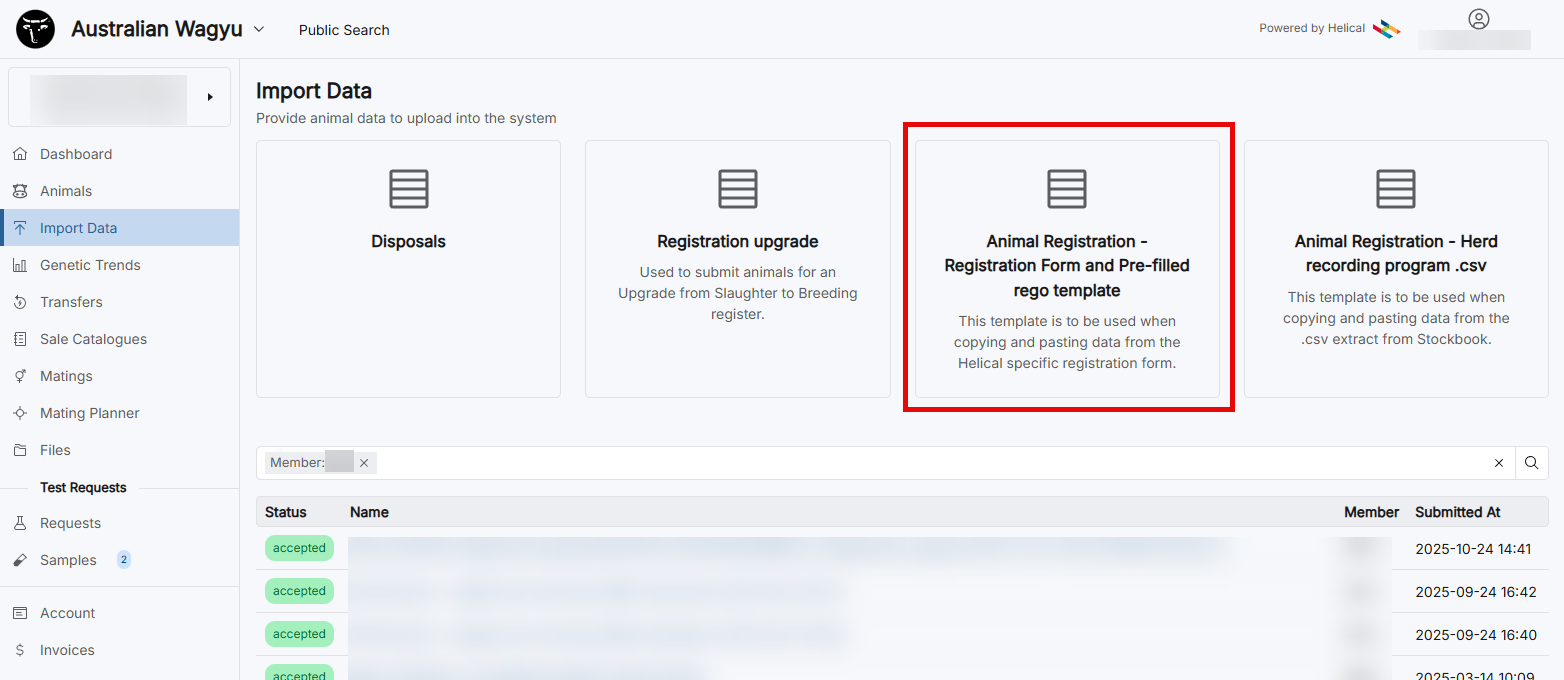
Task: Click the Australian Wagyu bull logo
Action: 36,30
